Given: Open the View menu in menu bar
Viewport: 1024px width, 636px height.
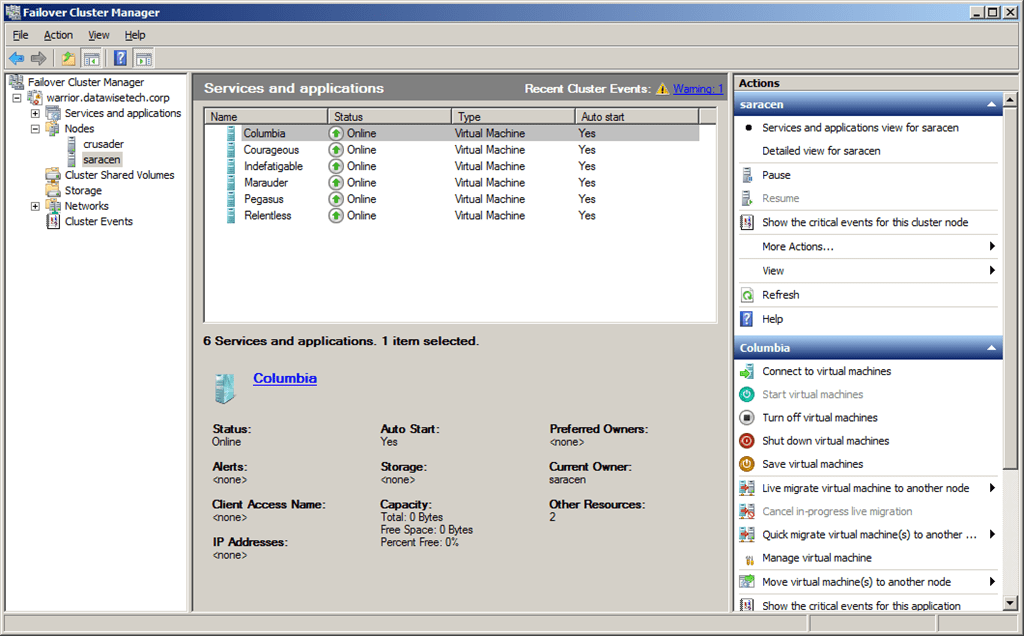Looking at the screenshot, I should click(99, 35).
